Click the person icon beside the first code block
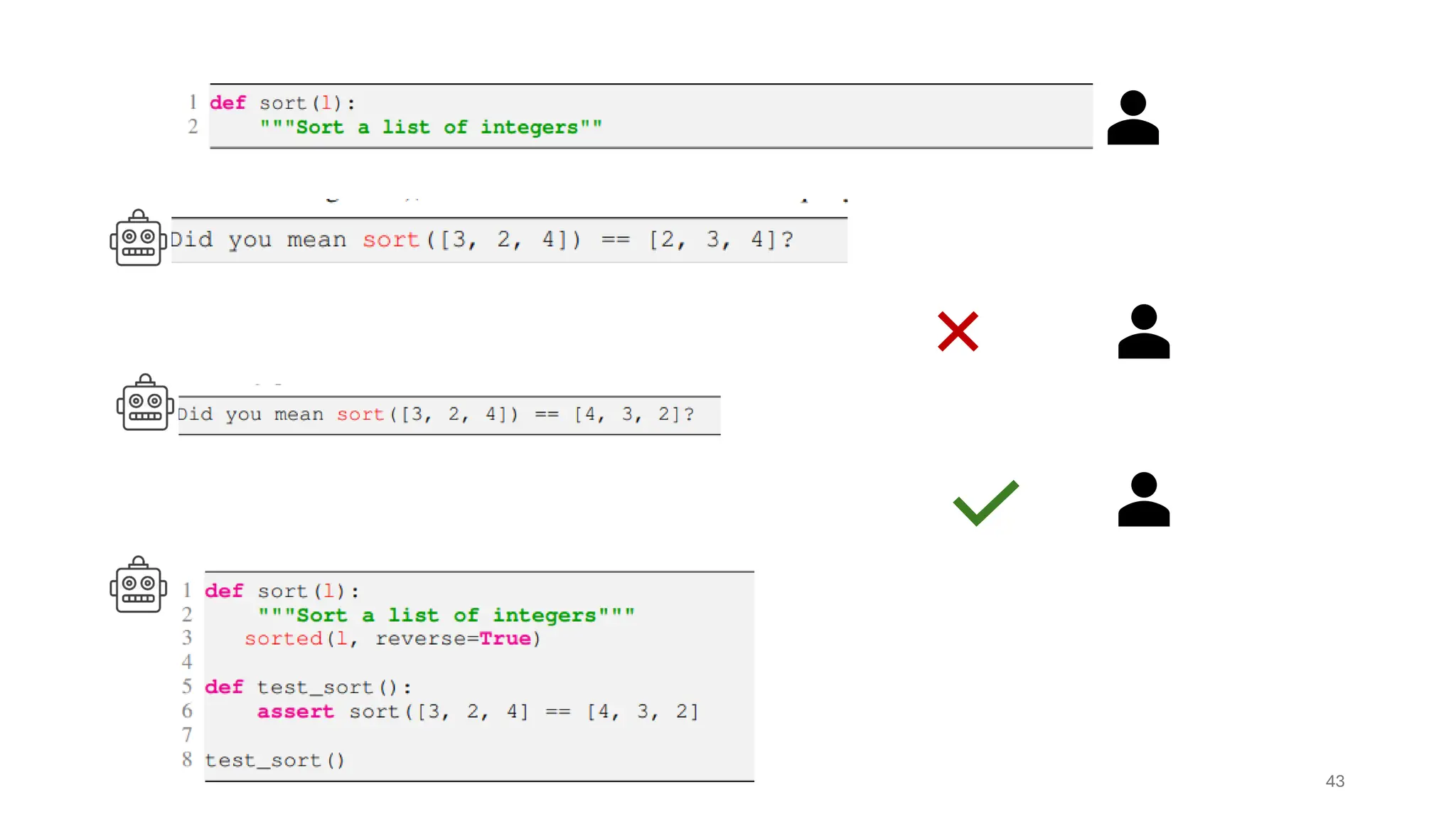Image resolution: width=1456 pixels, height=819 pixels. (1133, 118)
